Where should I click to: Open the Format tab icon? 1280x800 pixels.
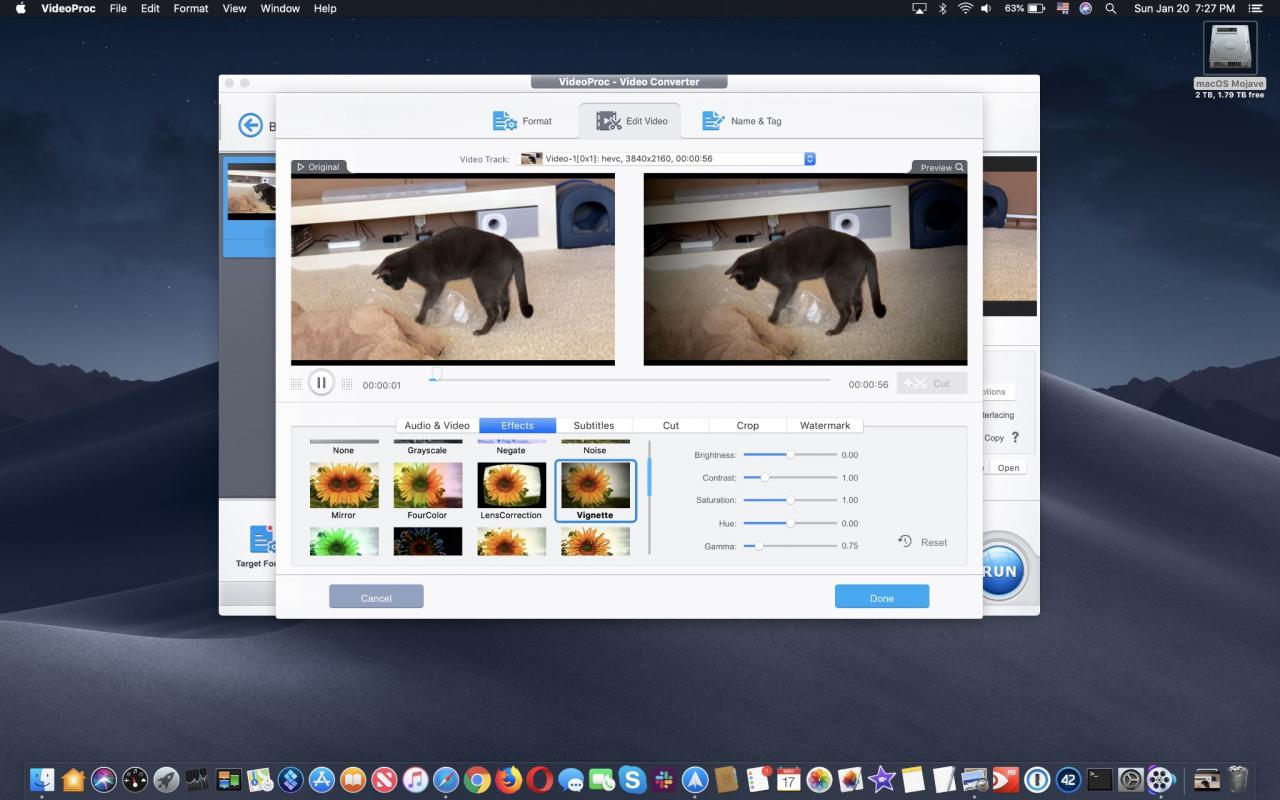[x=505, y=121]
